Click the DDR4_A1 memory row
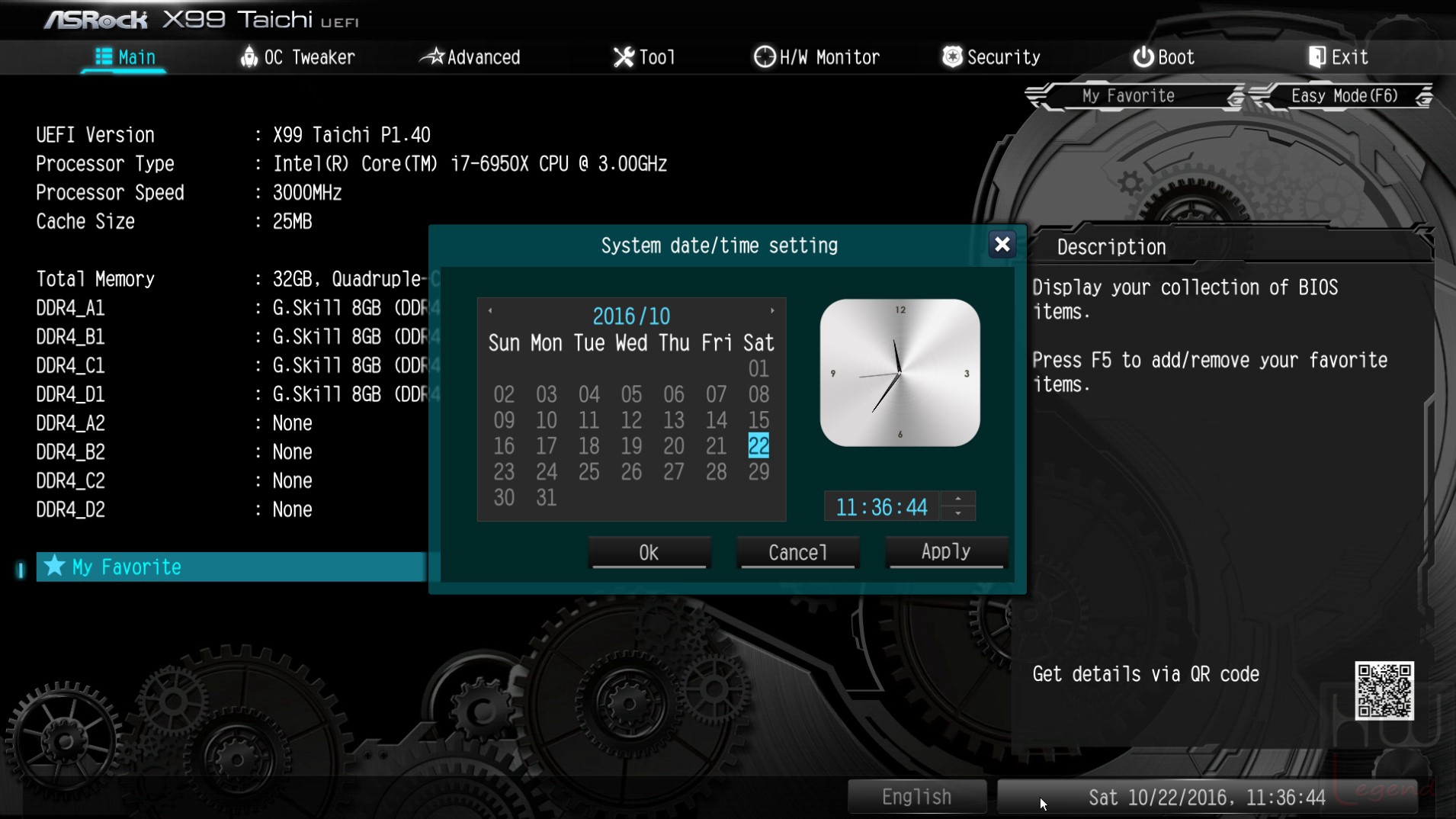This screenshot has height=819, width=1456. click(x=232, y=308)
